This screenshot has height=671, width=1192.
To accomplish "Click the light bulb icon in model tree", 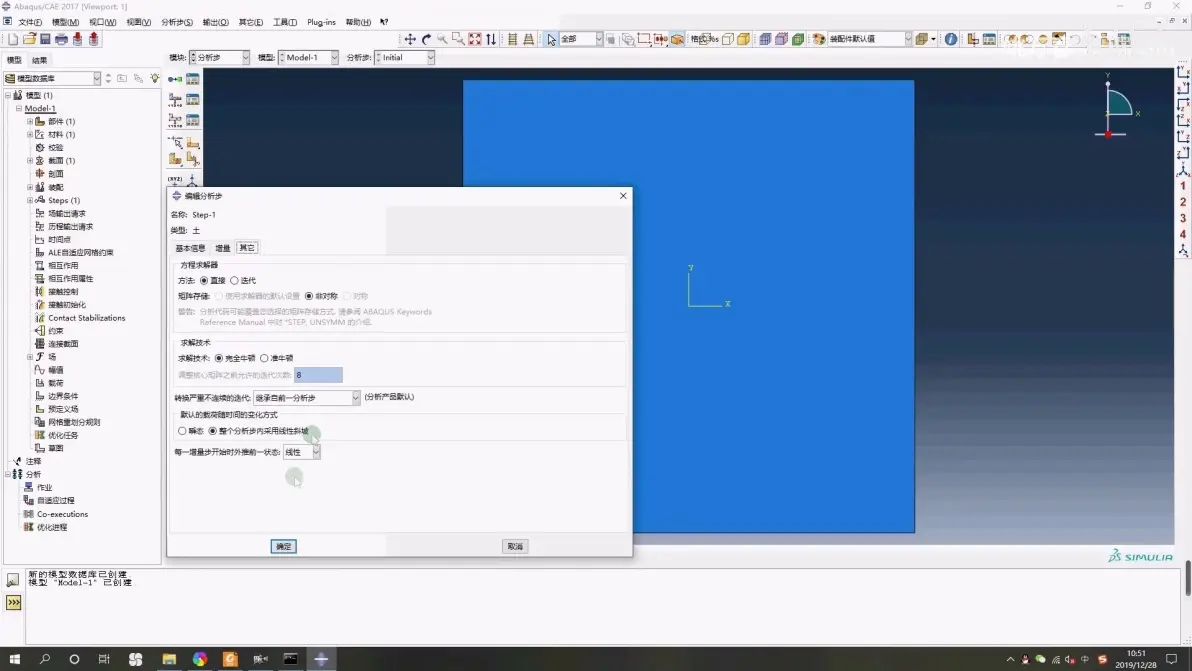I will click(155, 78).
